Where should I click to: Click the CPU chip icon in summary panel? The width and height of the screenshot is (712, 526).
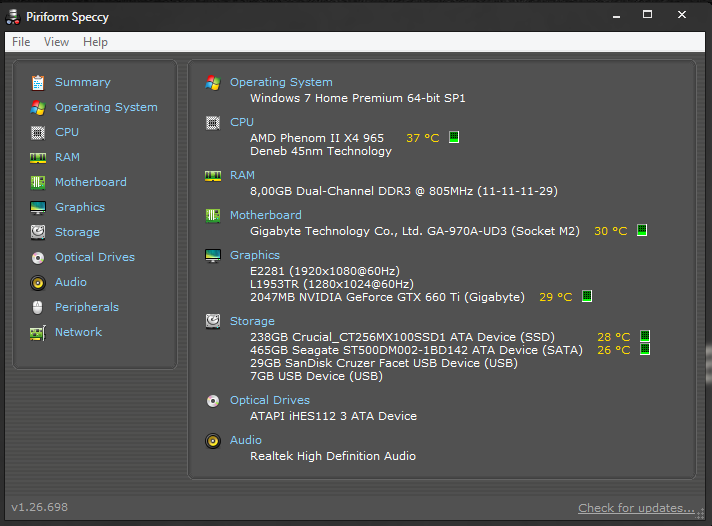click(x=213, y=123)
